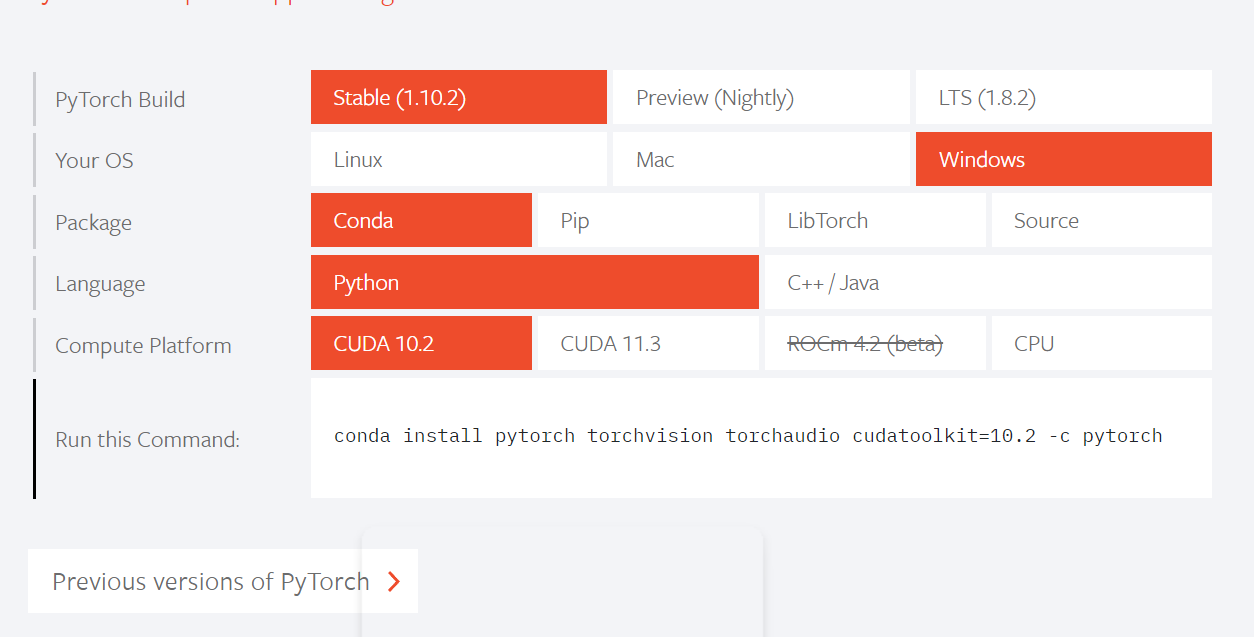This screenshot has width=1254, height=637.
Task: Choose C++ / Java language
Action: (988, 282)
